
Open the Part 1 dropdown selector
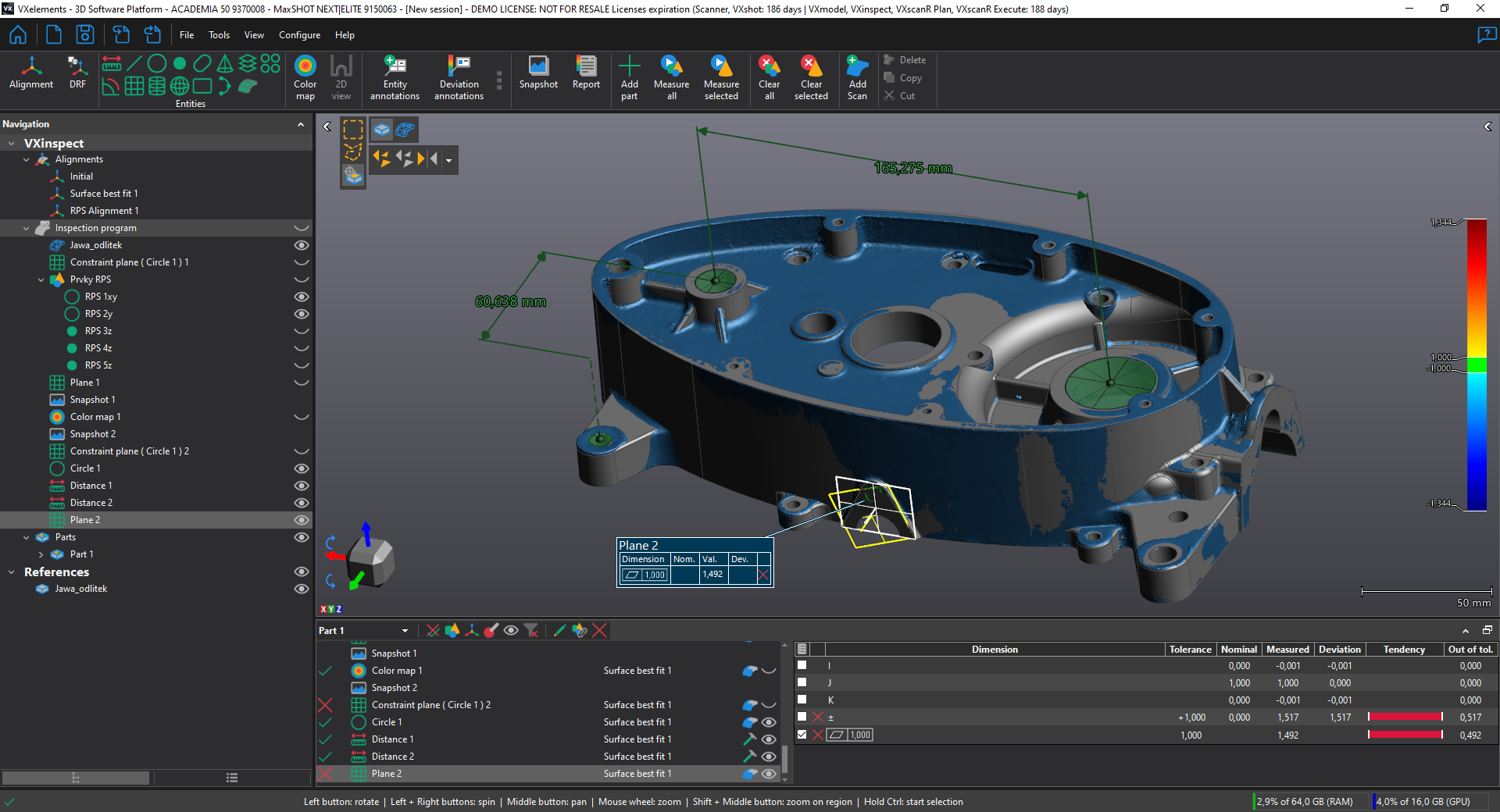[x=405, y=631]
